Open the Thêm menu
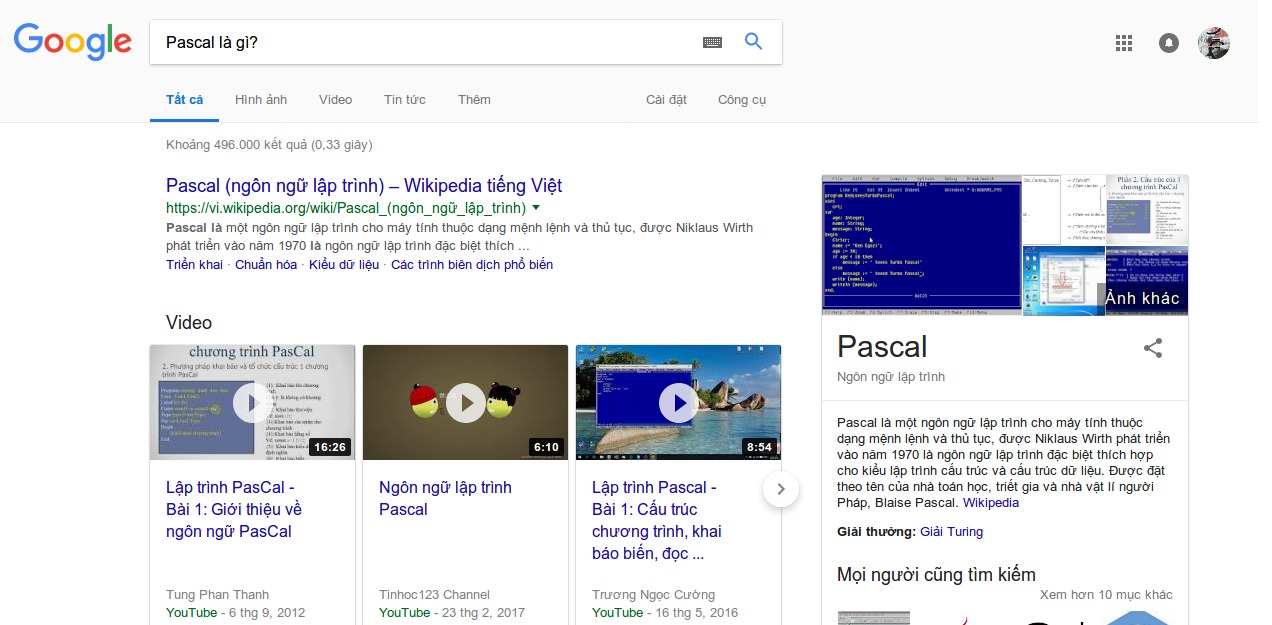 (x=474, y=100)
